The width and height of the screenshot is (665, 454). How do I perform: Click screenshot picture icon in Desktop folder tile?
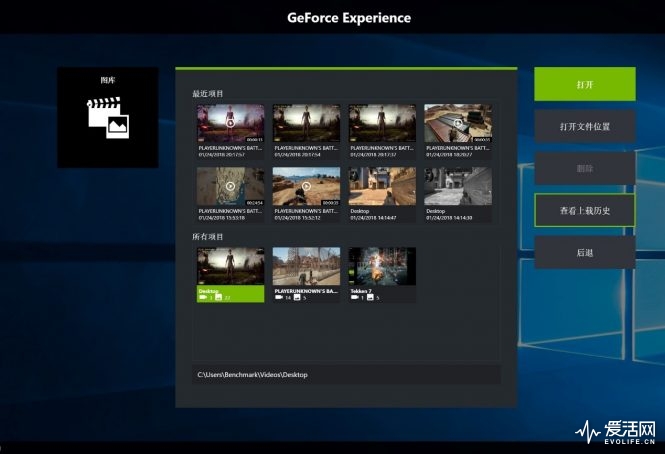218,297
